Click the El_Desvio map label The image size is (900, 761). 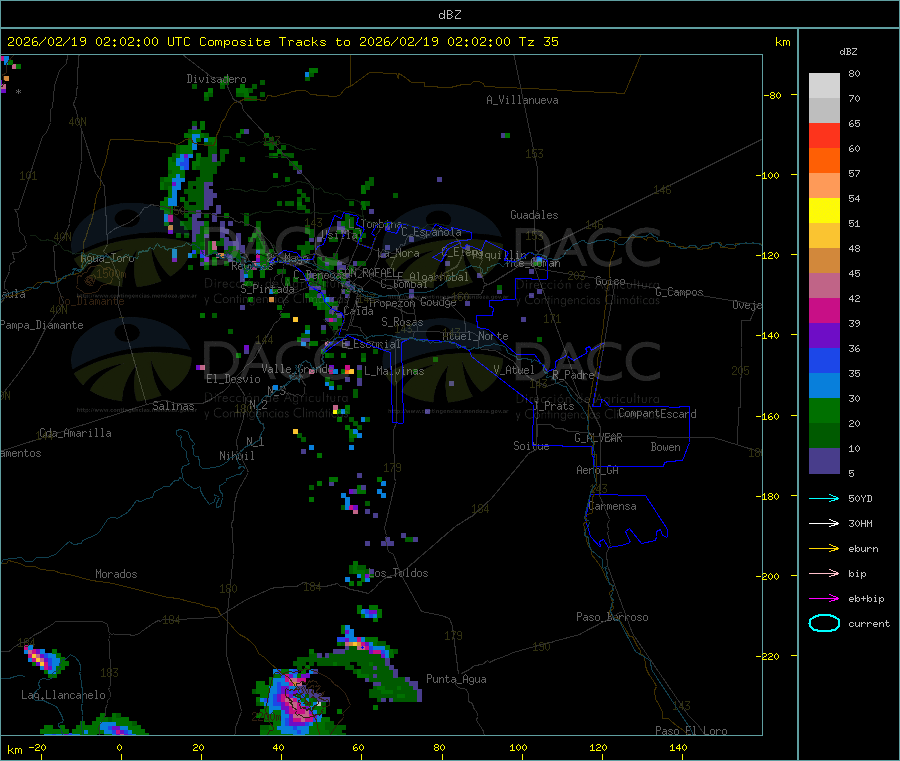point(233,379)
